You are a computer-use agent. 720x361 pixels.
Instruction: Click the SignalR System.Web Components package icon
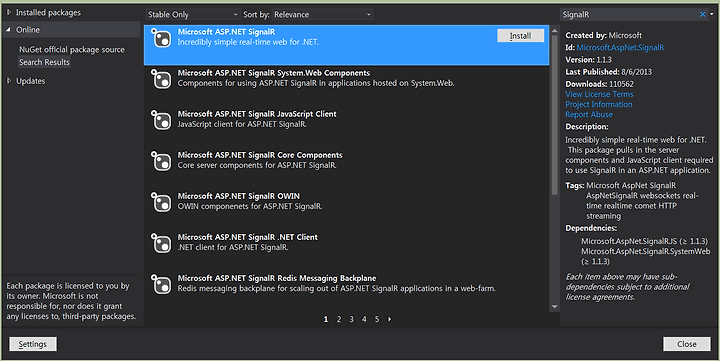pos(161,79)
